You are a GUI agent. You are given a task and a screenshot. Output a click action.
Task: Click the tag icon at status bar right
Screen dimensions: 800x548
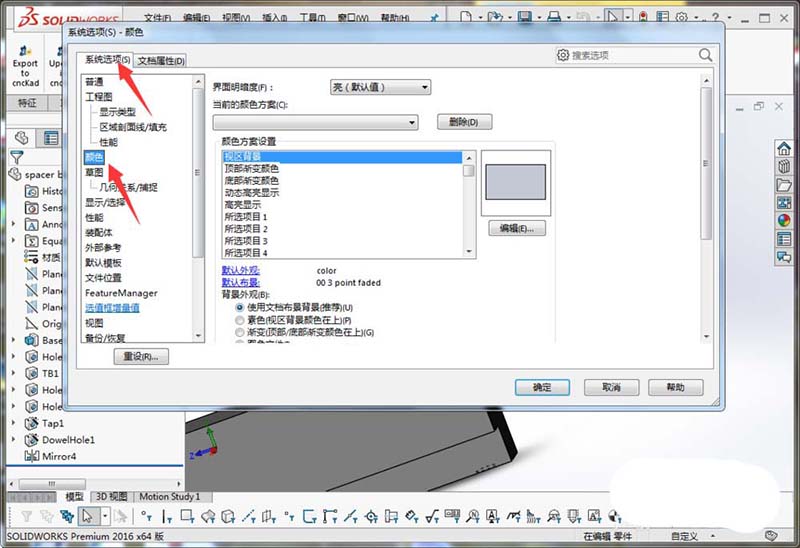pyautogui.click(x=771, y=536)
